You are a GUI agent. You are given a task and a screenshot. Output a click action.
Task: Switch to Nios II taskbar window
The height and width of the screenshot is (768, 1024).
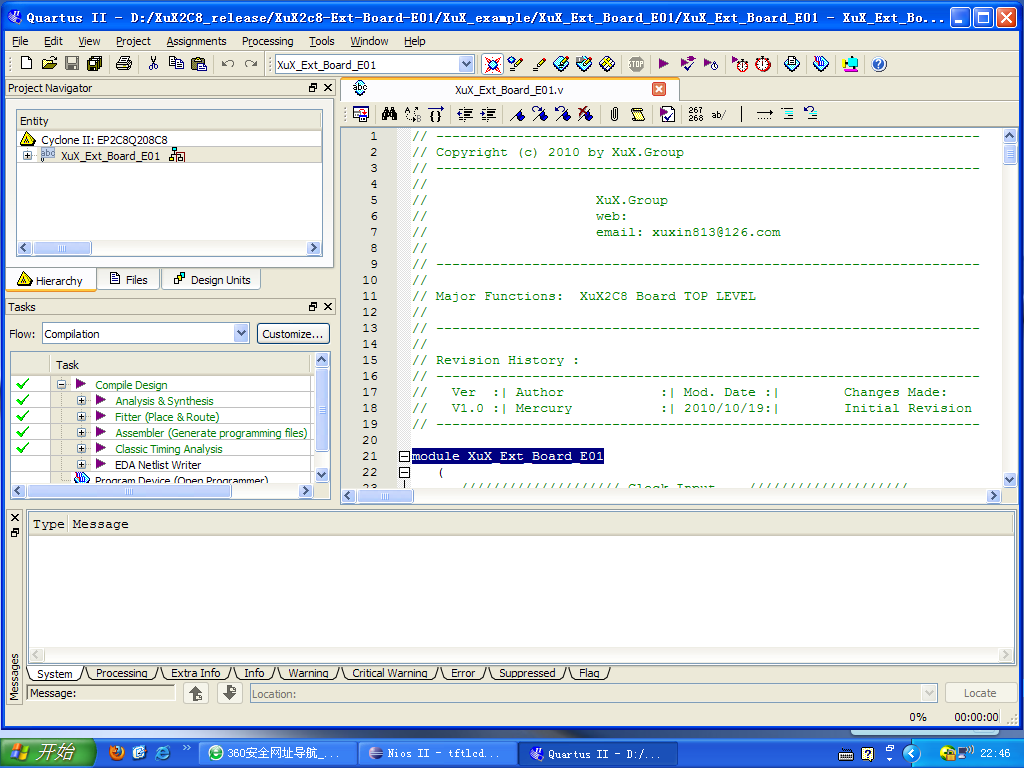[x=437, y=753]
